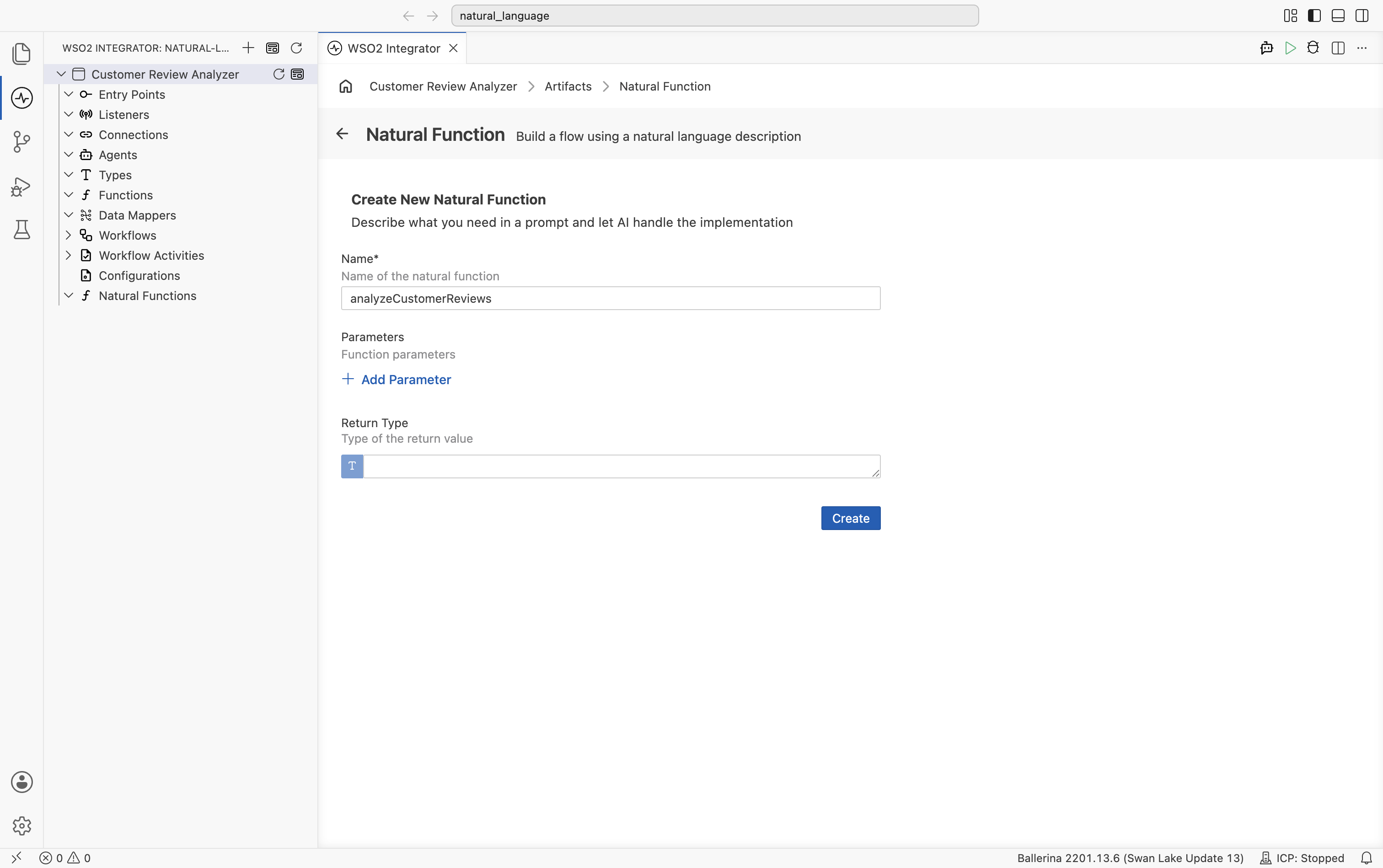The height and width of the screenshot is (868, 1383).
Task: Open Source Control view
Action: (21, 142)
